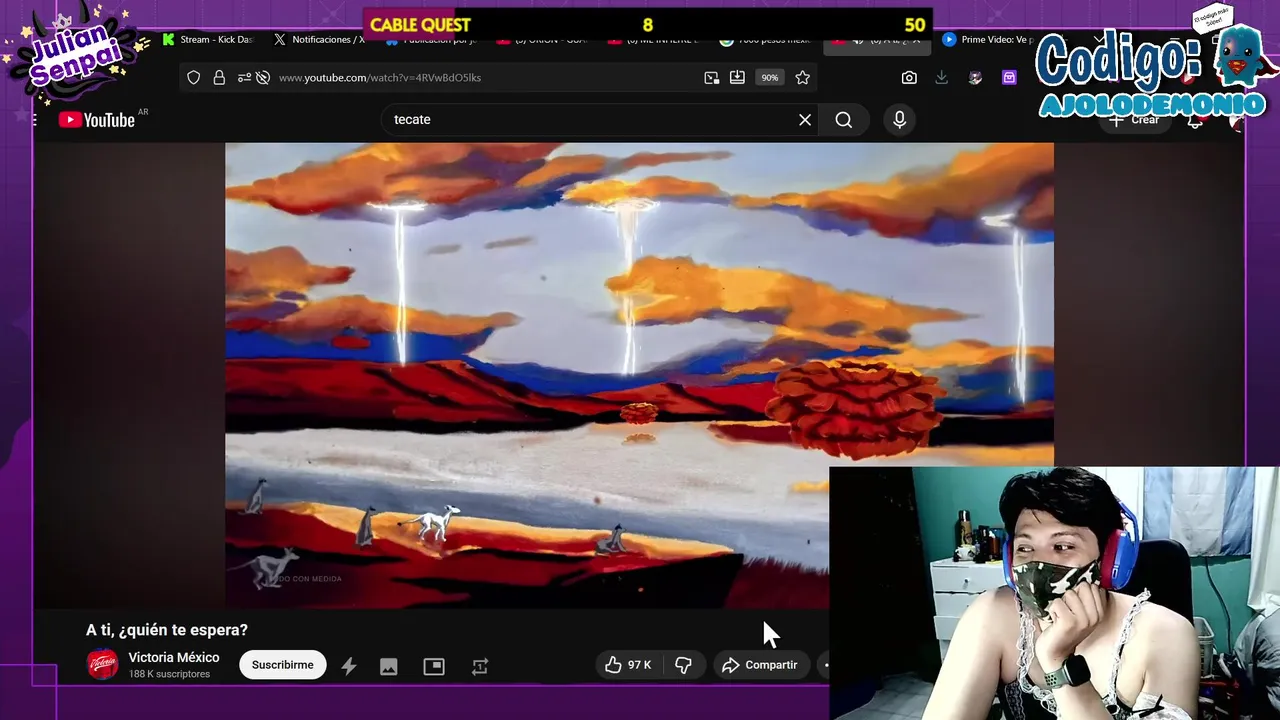Open the 'Victoria México' channel name link

(174, 657)
